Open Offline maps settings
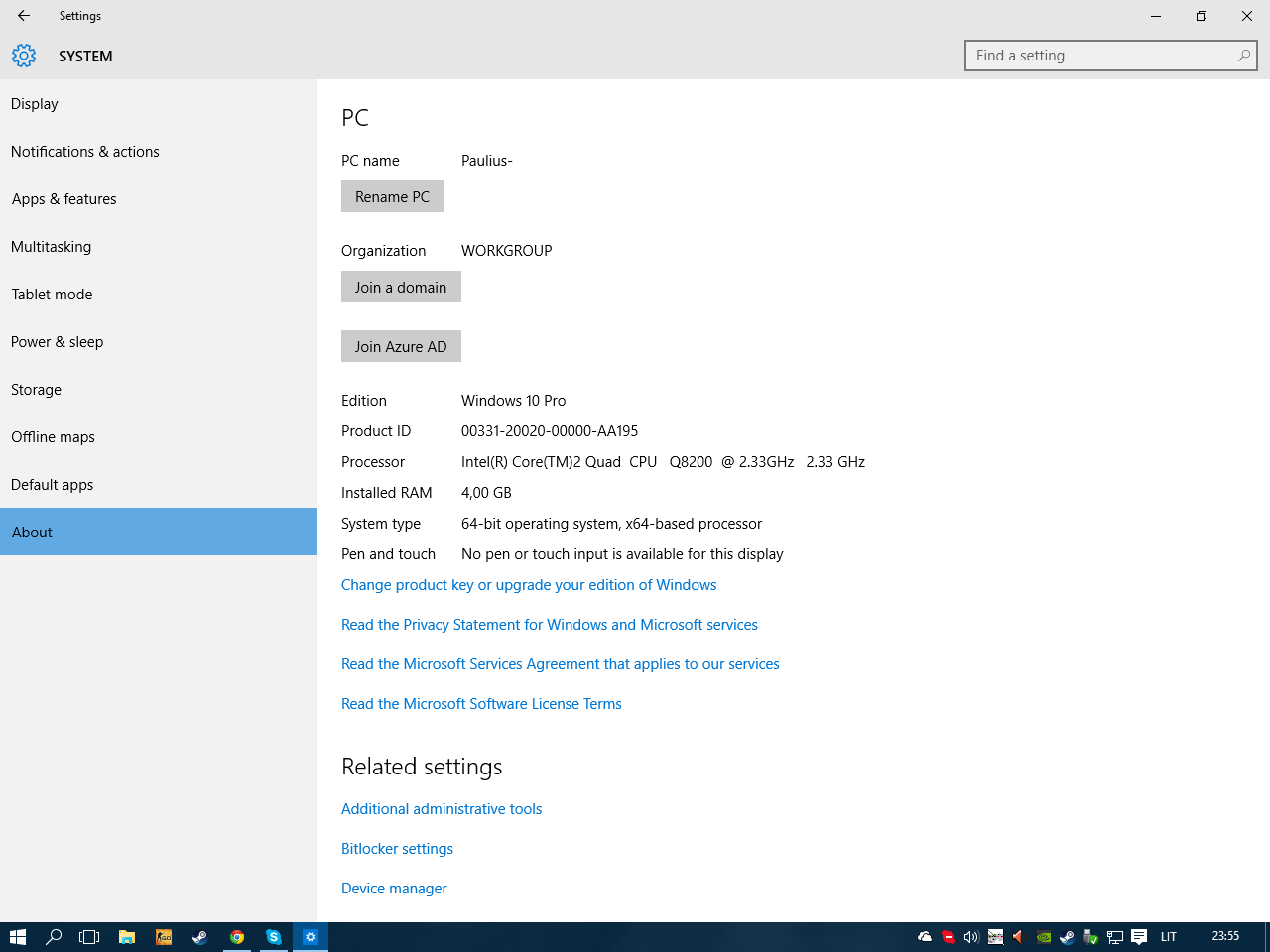 159,436
